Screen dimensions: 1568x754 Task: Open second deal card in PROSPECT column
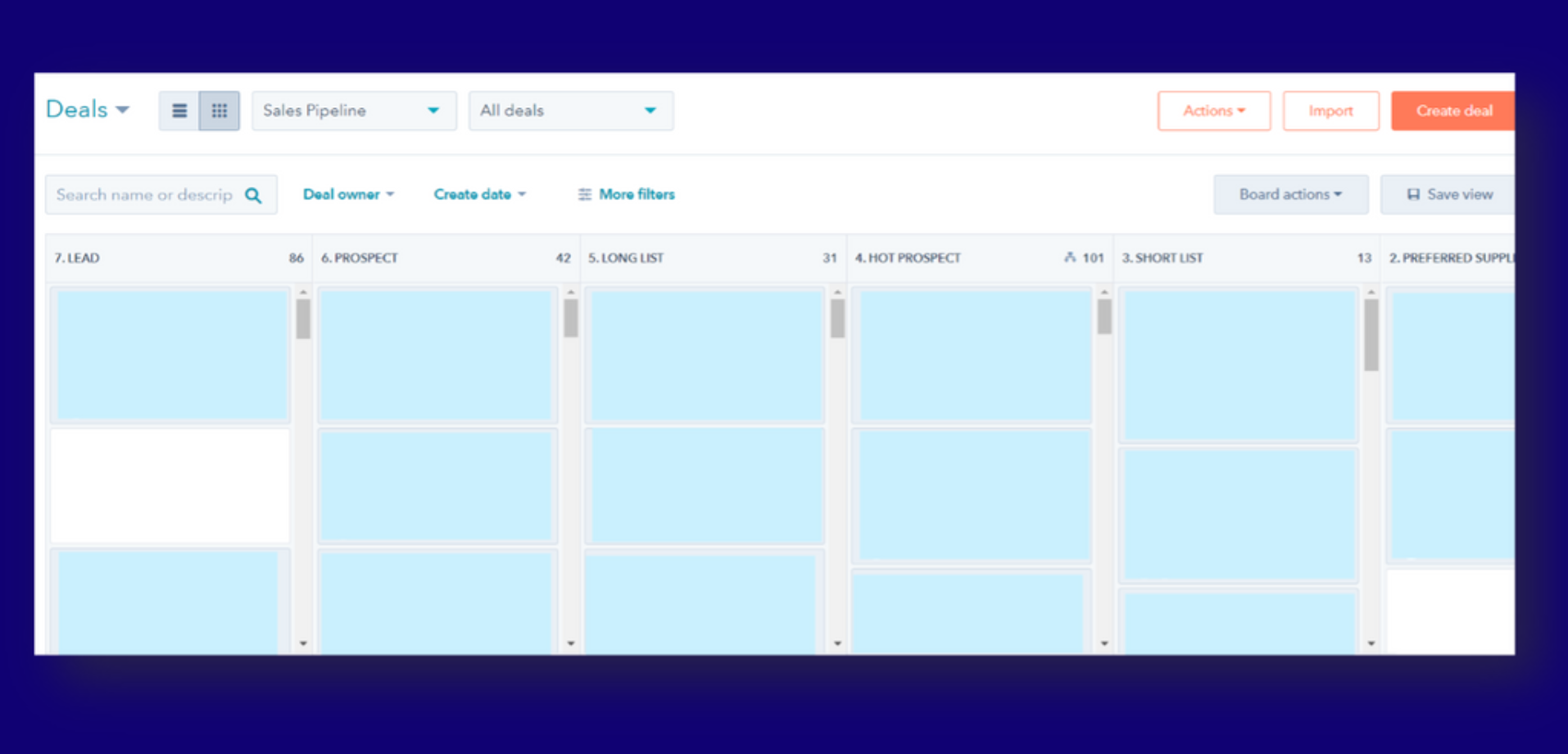pyautogui.click(x=437, y=485)
